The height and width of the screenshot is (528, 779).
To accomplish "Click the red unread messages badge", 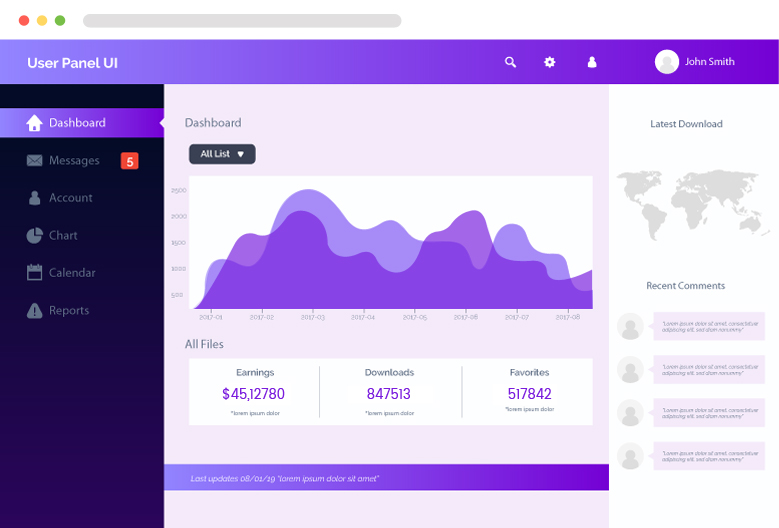I will pos(129,161).
